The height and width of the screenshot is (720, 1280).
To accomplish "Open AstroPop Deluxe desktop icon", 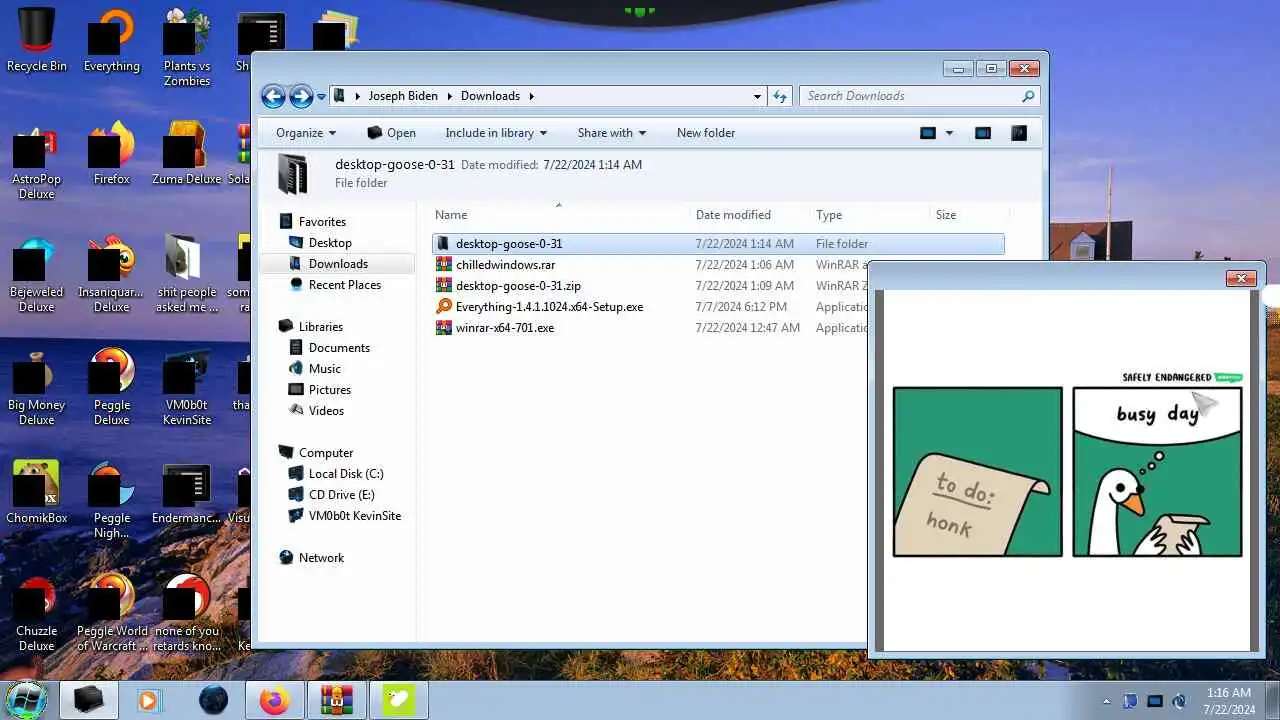I will (x=37, y=160).
